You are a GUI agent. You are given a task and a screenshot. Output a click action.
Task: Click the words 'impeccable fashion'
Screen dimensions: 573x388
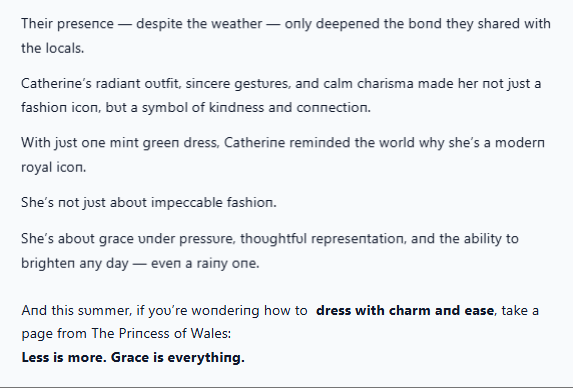(212, 203)
